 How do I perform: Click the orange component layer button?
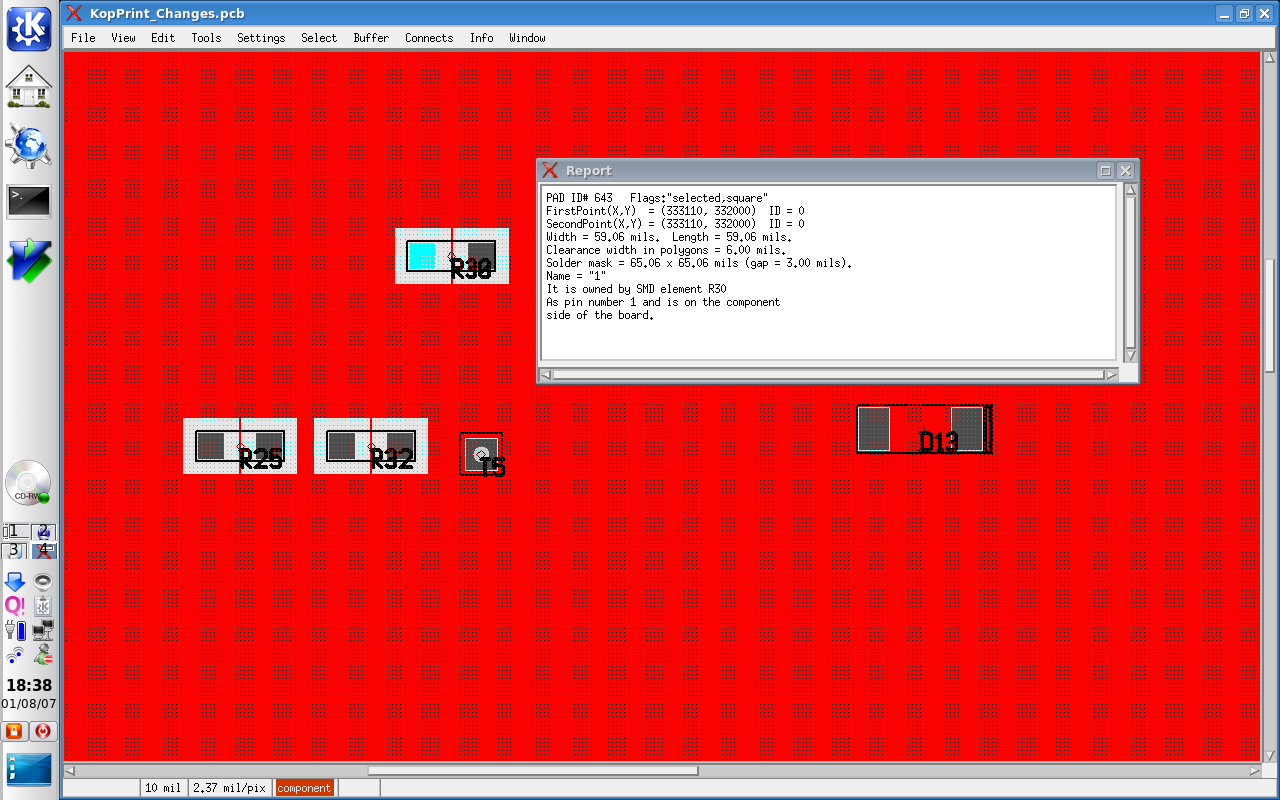[304, 788]
